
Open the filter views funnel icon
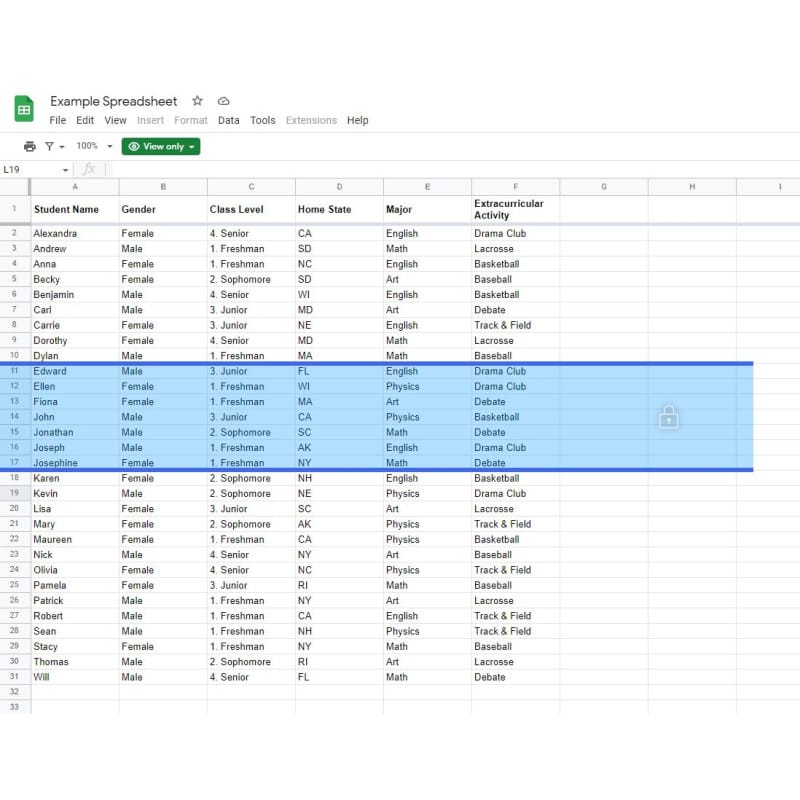click(x=50, y=146)
